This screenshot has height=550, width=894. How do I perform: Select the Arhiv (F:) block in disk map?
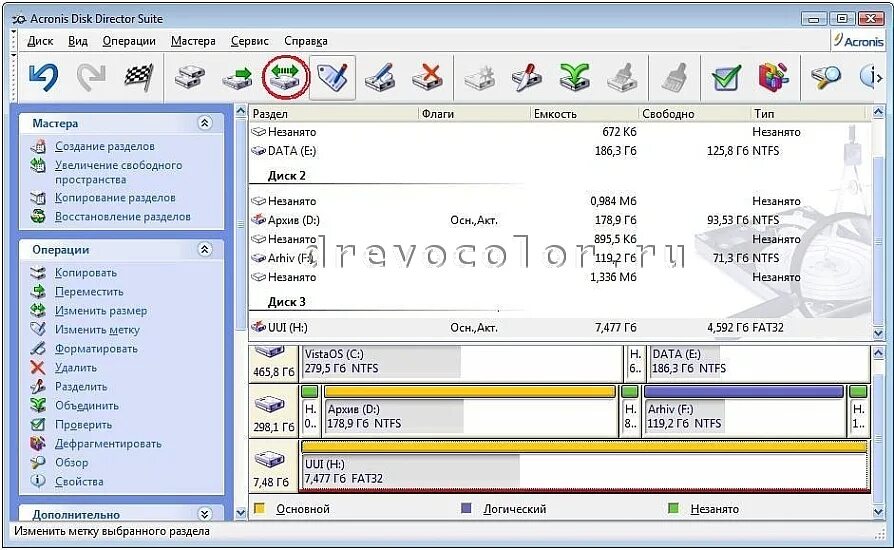click(744, 412)
